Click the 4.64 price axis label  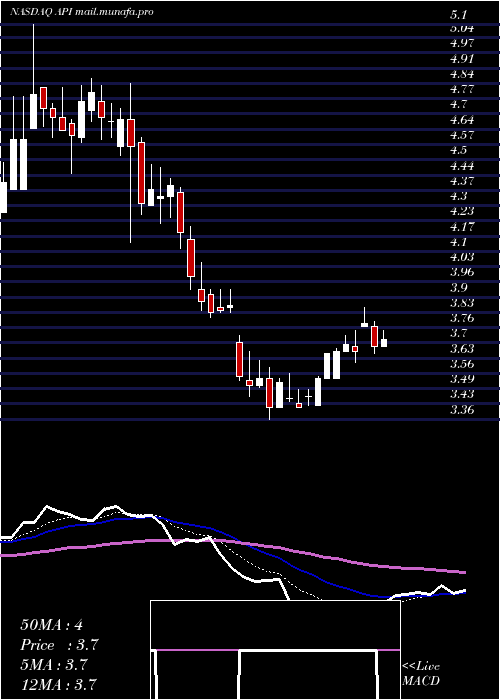(x=462, y=120)
